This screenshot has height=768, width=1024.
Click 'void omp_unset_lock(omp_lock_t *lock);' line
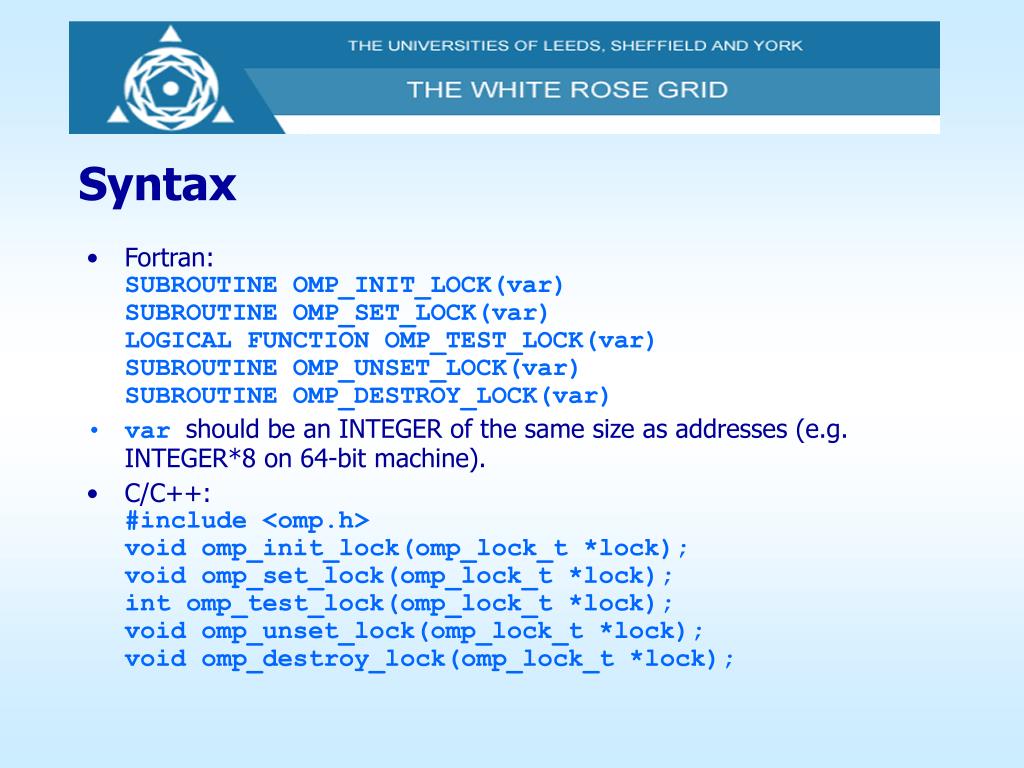[x=414, y=631]
